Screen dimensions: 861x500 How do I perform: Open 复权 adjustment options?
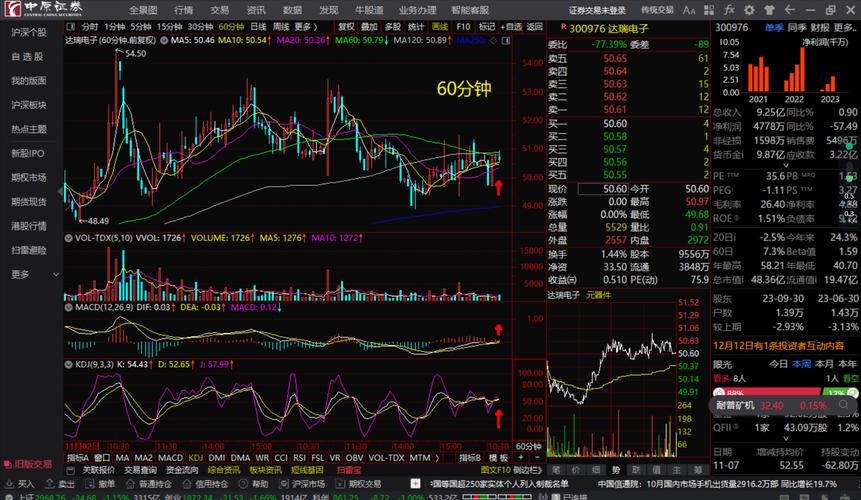346,26
